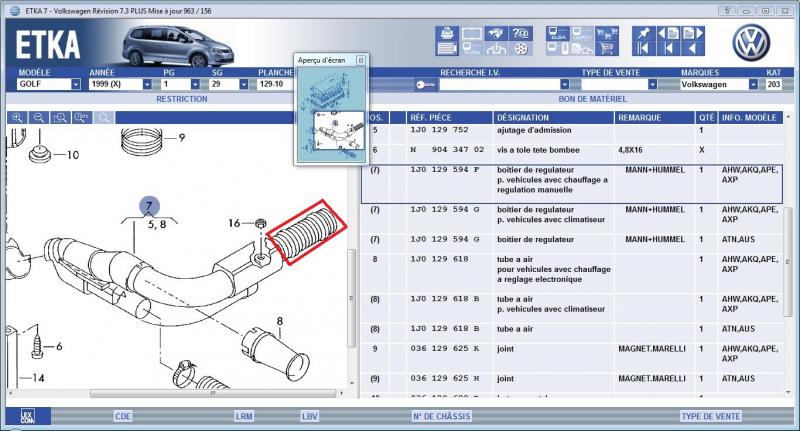Click the greyed-out magnifier icon
The image size is (800, 431).
point(104,118)
